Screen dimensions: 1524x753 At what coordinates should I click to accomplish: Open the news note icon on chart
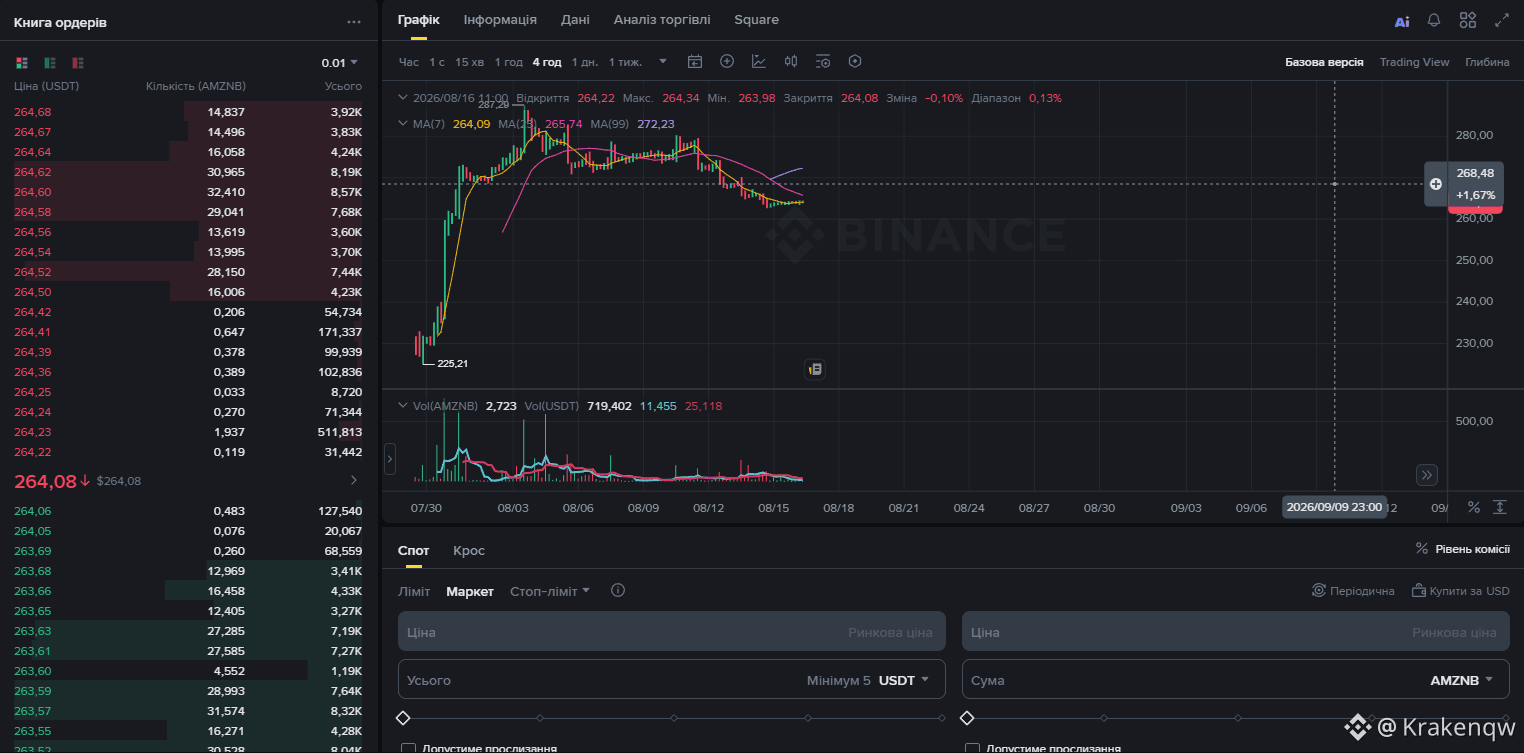point(815,369)
